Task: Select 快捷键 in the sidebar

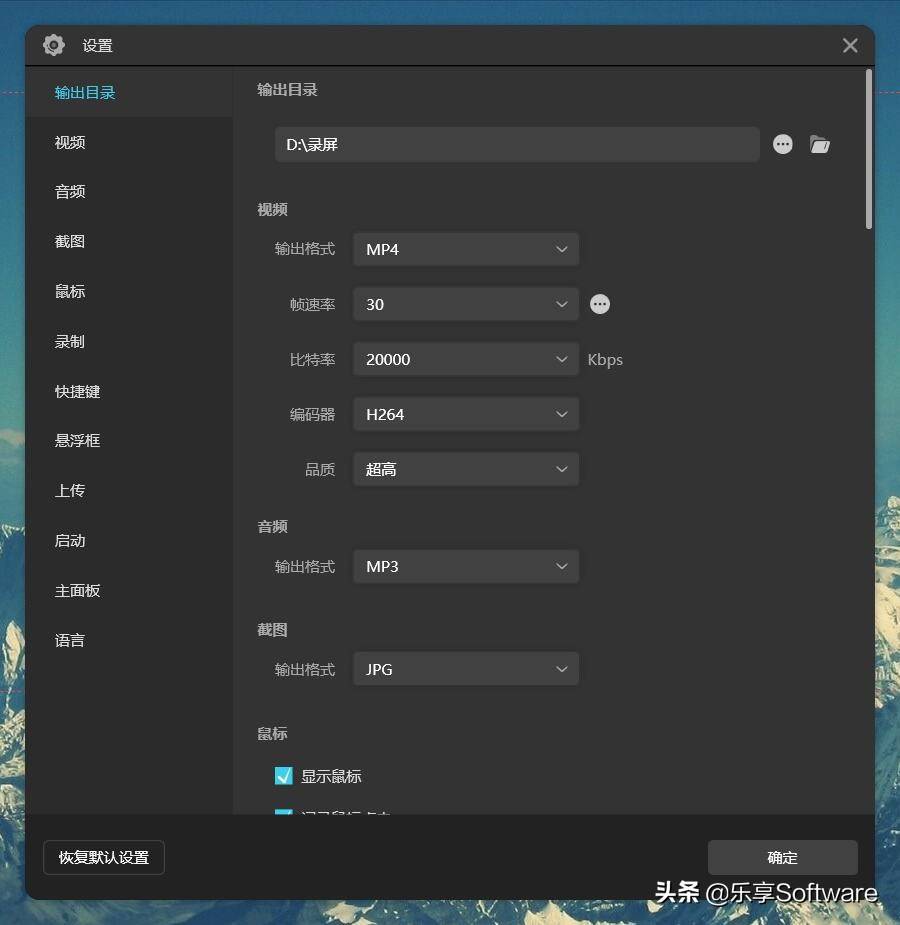Action: click(77, 392)
